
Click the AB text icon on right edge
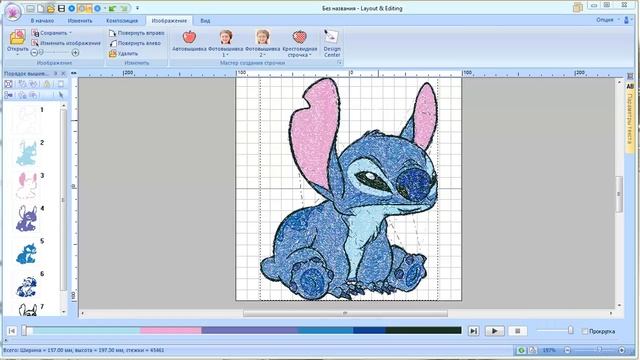[x=630, y=86]
